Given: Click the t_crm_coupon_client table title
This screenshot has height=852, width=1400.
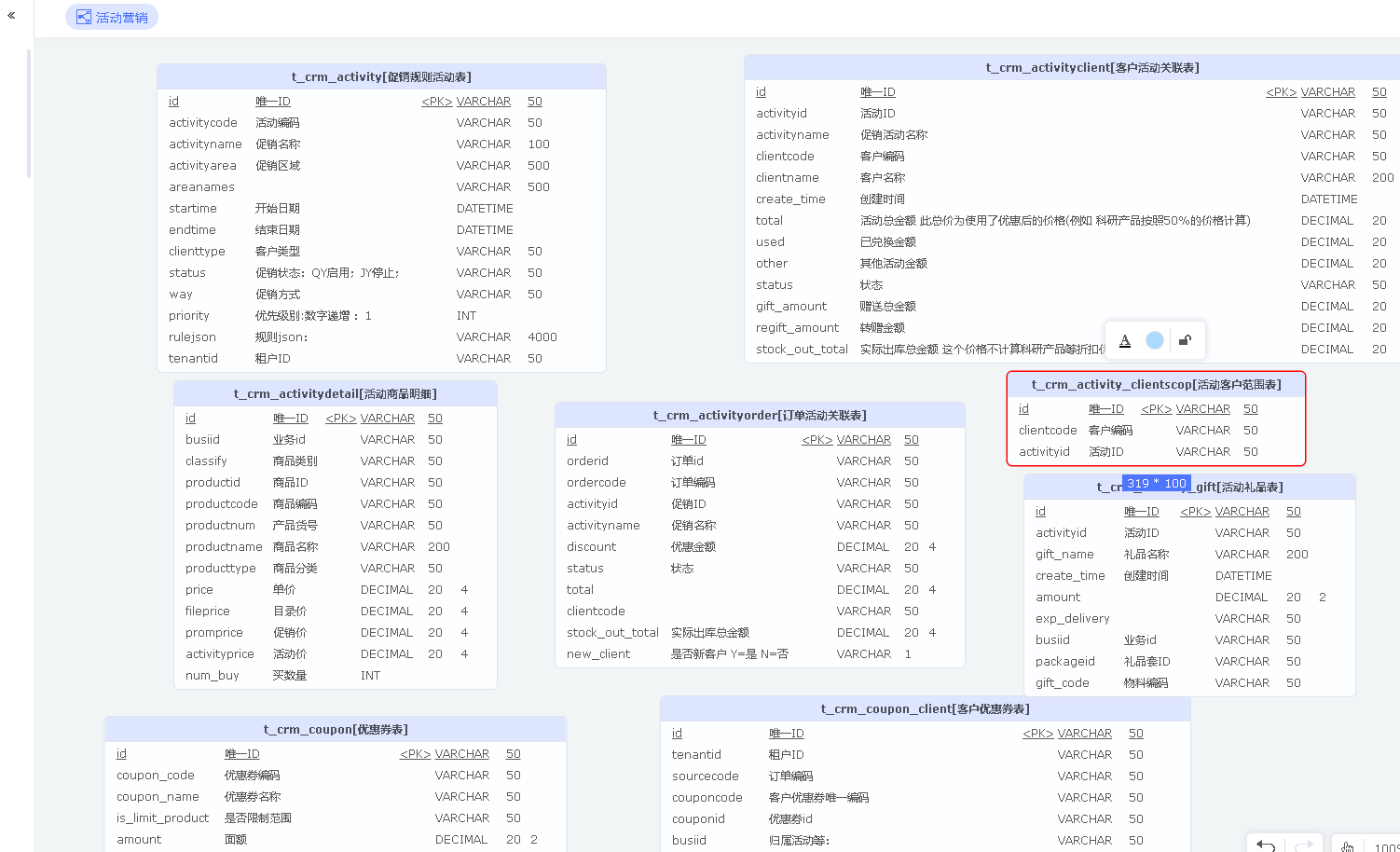Looking at the screenshot, I should (x=925, y=709).
